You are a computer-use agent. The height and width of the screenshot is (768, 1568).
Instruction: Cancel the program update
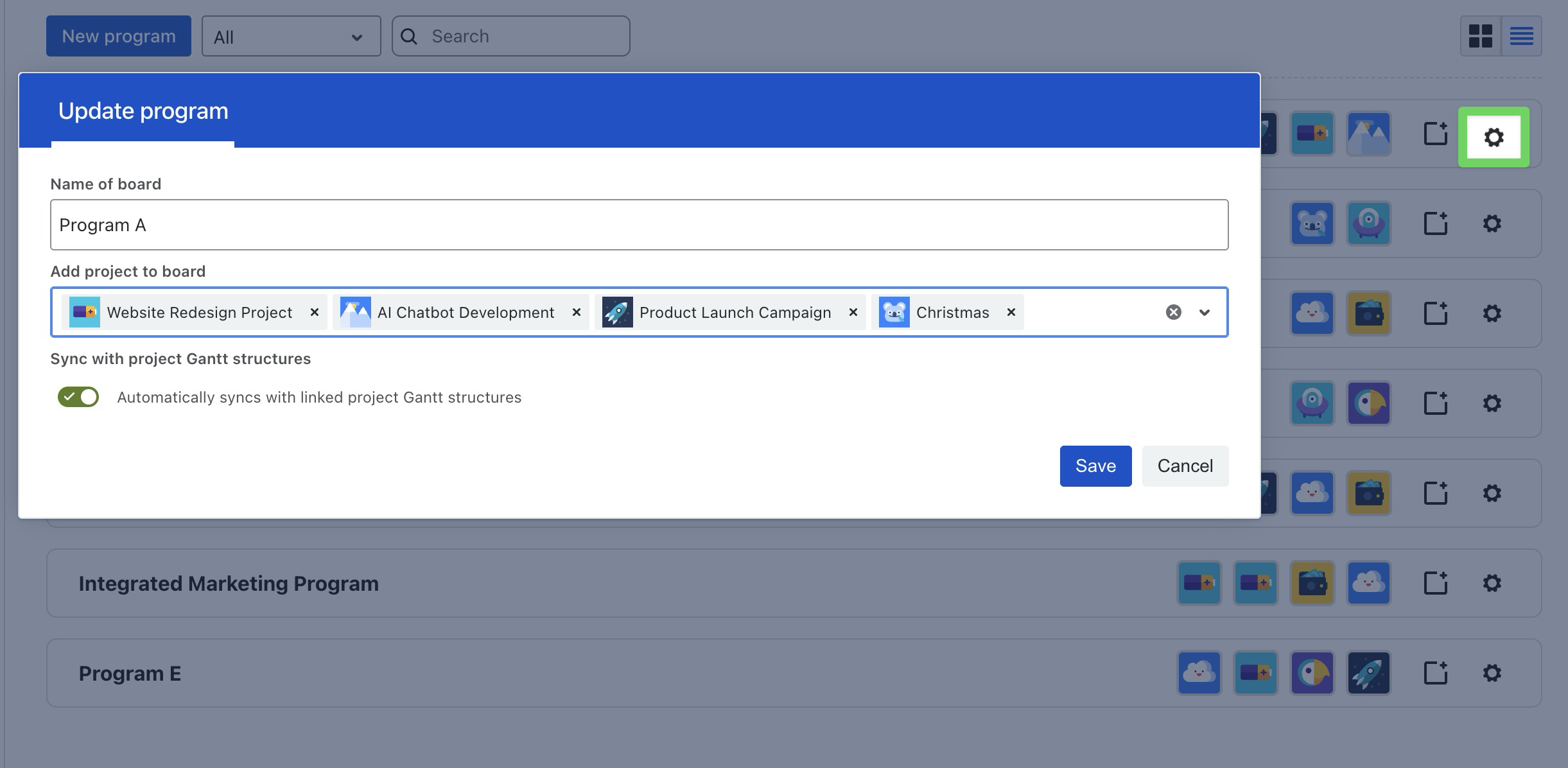tap(1185, 466)
